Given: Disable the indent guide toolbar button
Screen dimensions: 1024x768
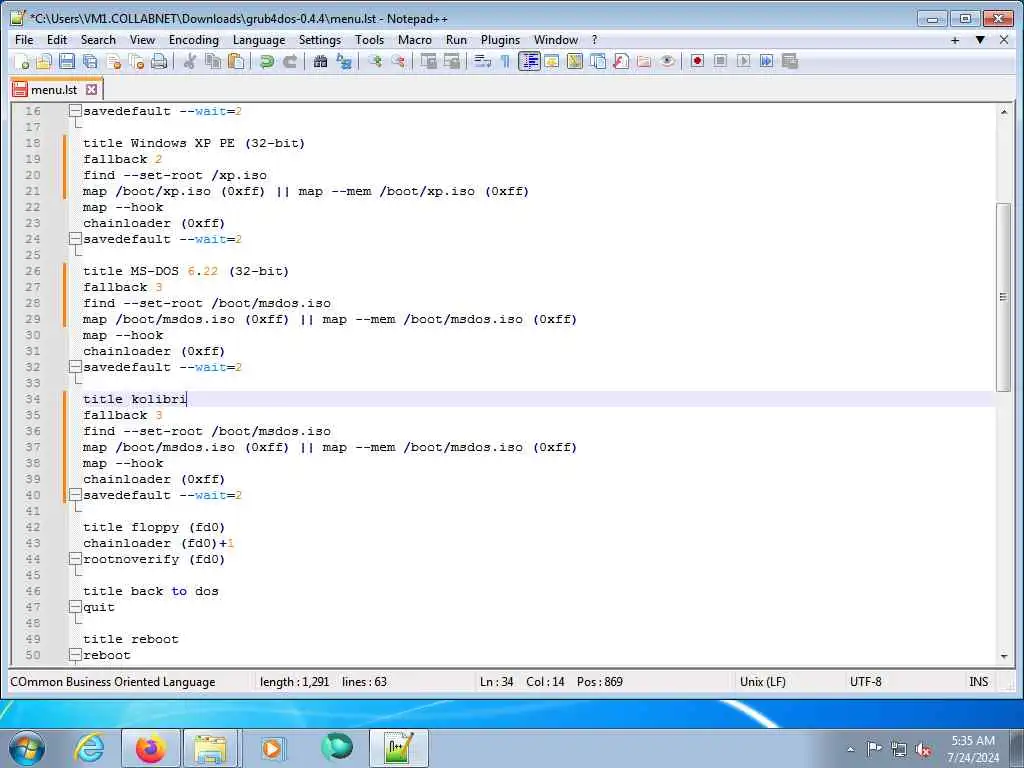Looking at the screenshot, I should pos(529,61).
